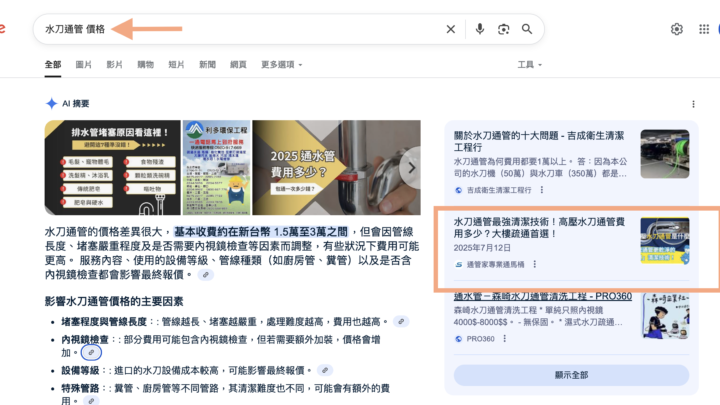Expand the 更多選項 dropdown
720x405 pixels.
tap(282, 65)
